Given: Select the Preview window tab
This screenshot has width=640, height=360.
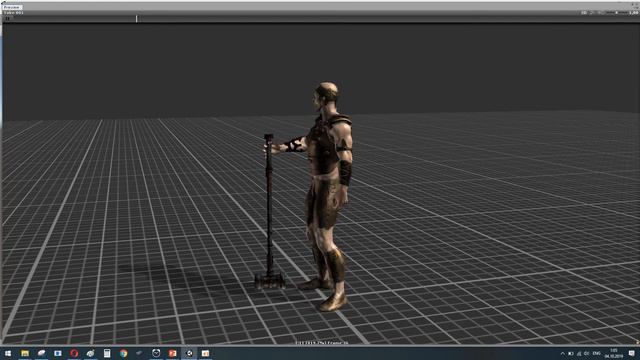Looking at the screenshot, I should coord(12,7).
